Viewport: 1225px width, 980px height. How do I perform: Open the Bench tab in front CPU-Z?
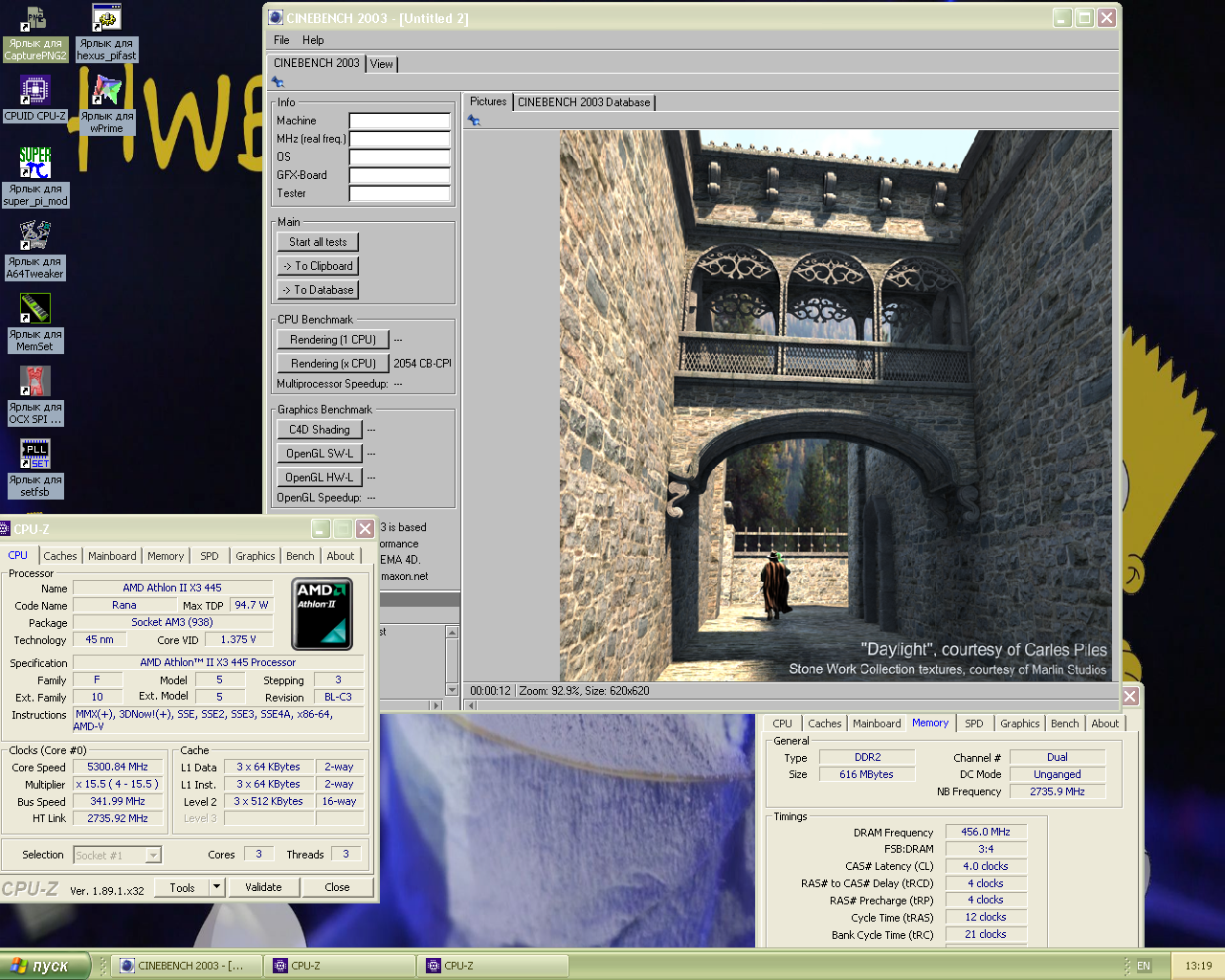click(301, 556)
